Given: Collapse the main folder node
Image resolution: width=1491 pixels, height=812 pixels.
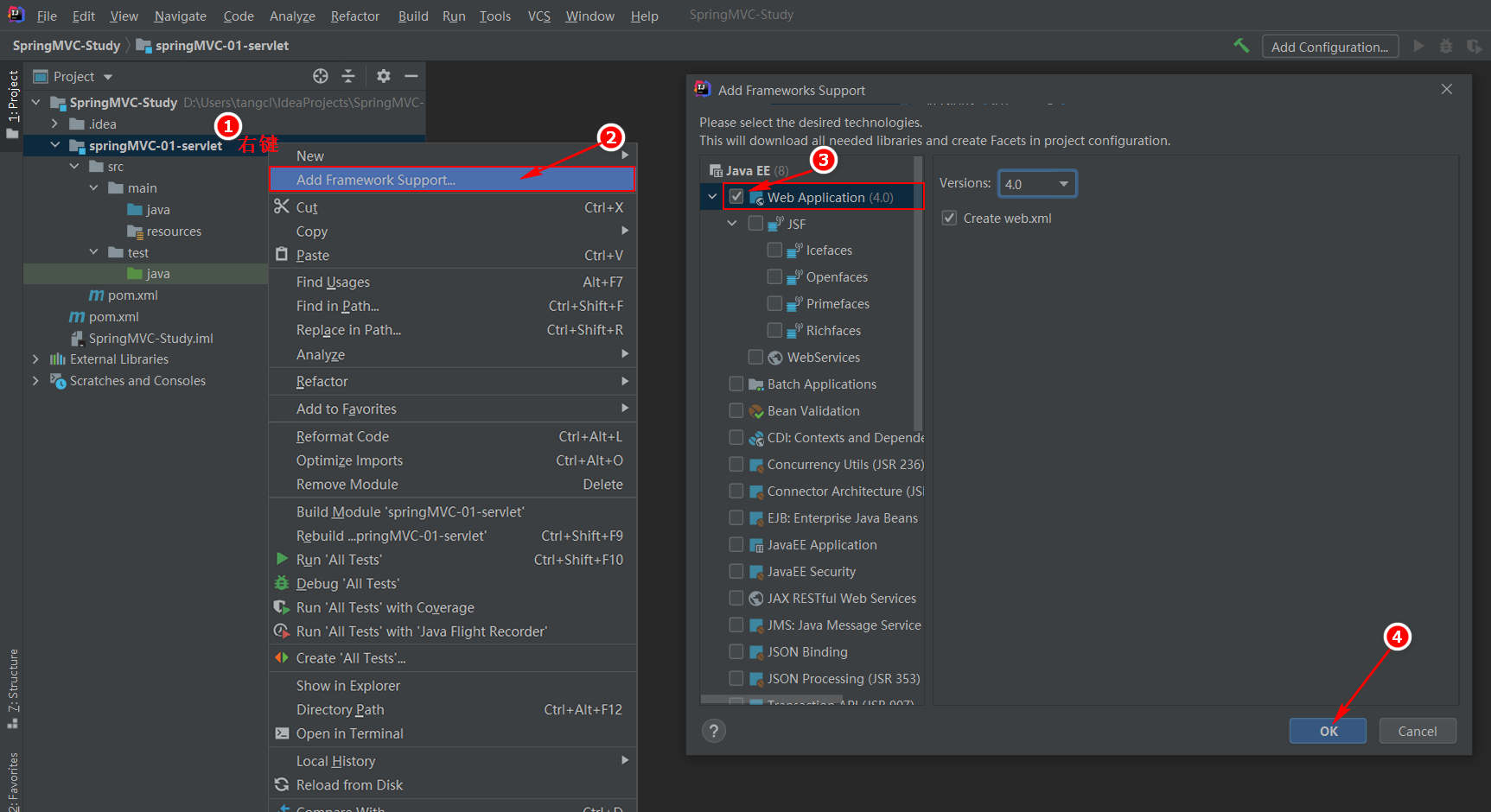Looking at the screenshot, I should pos(93,187).
